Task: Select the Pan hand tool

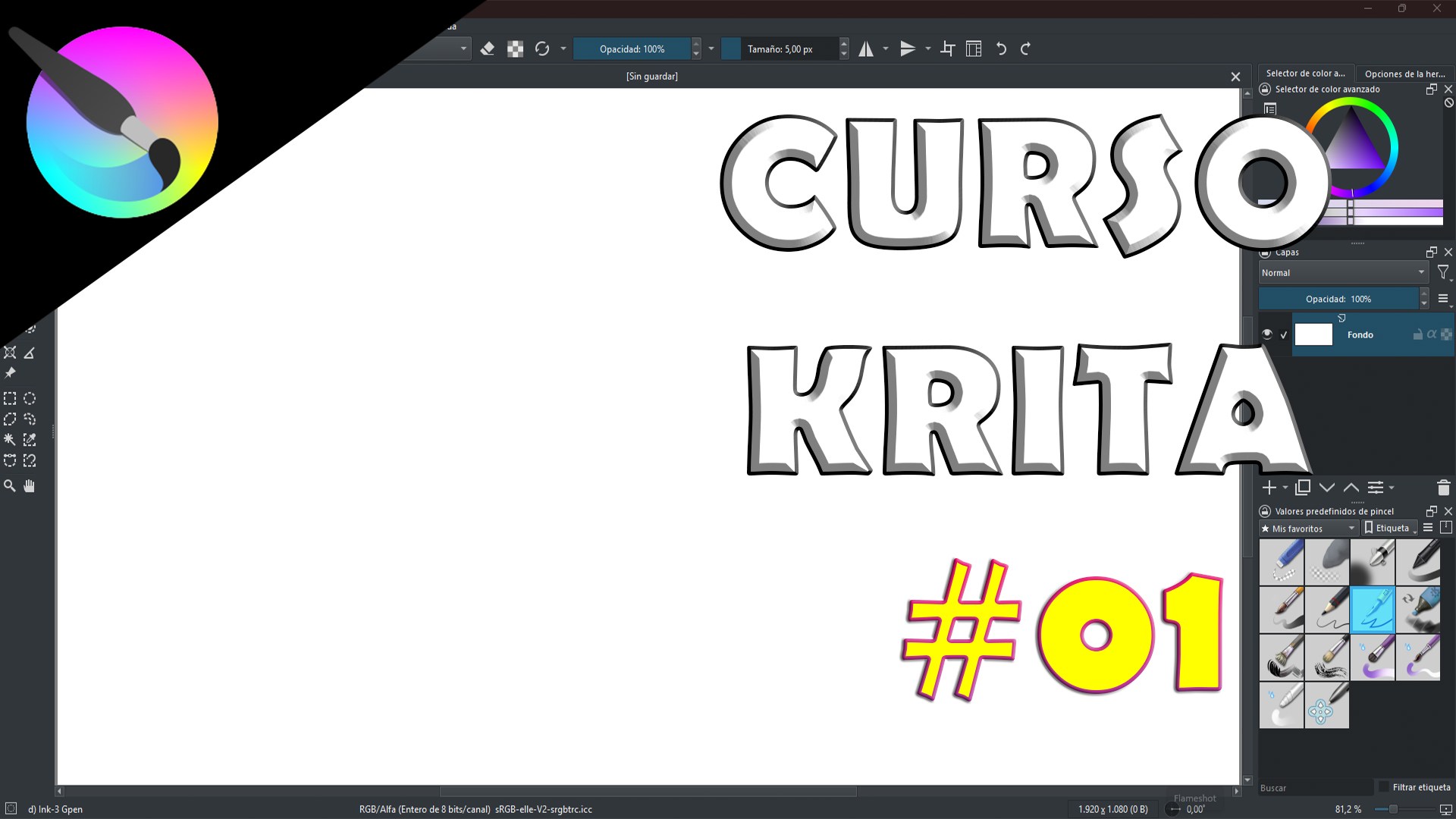Action: [x=30, y=486]
